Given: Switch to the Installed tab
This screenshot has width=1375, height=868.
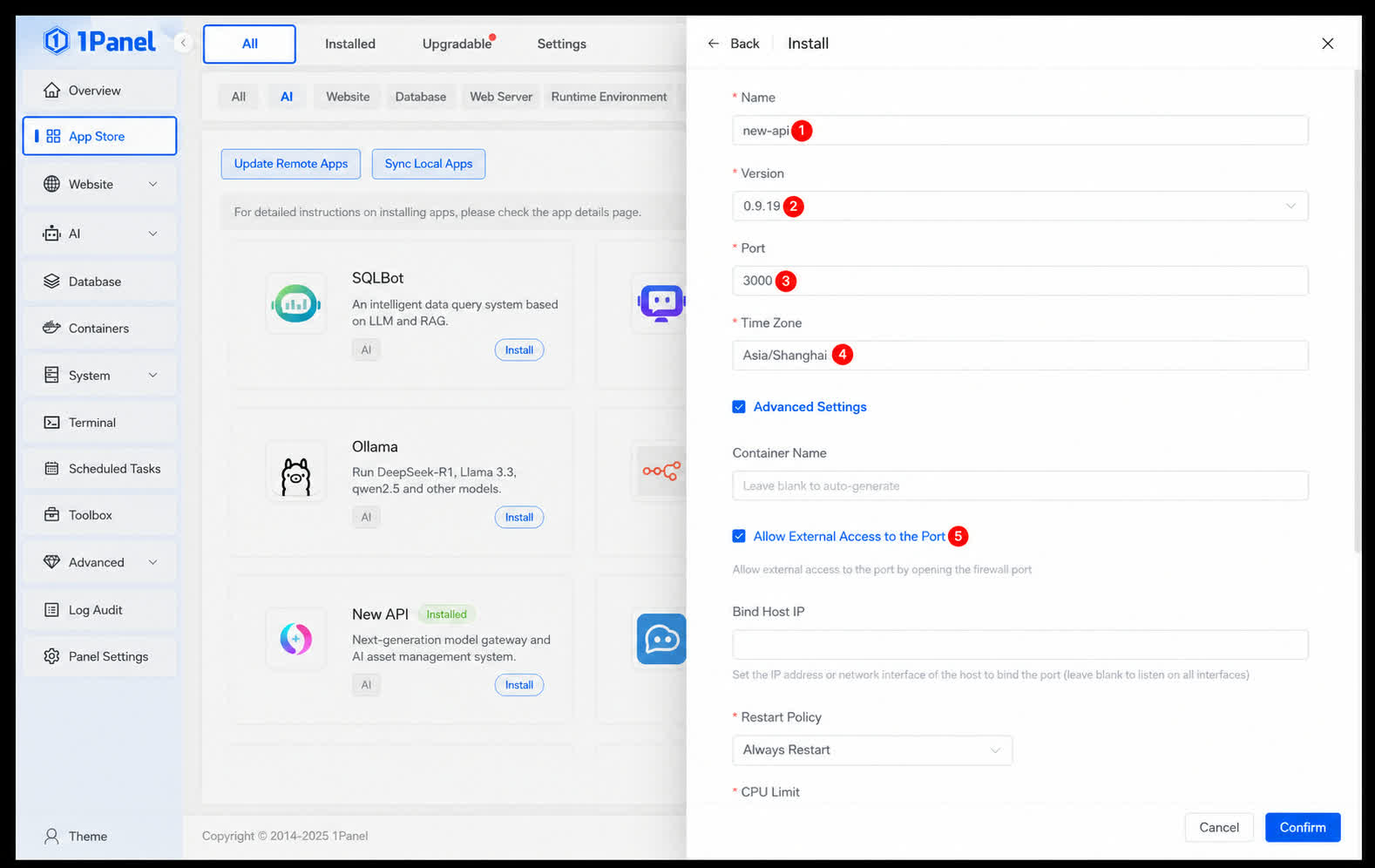Looking at the screenshot, I should [x=350, y=44].
